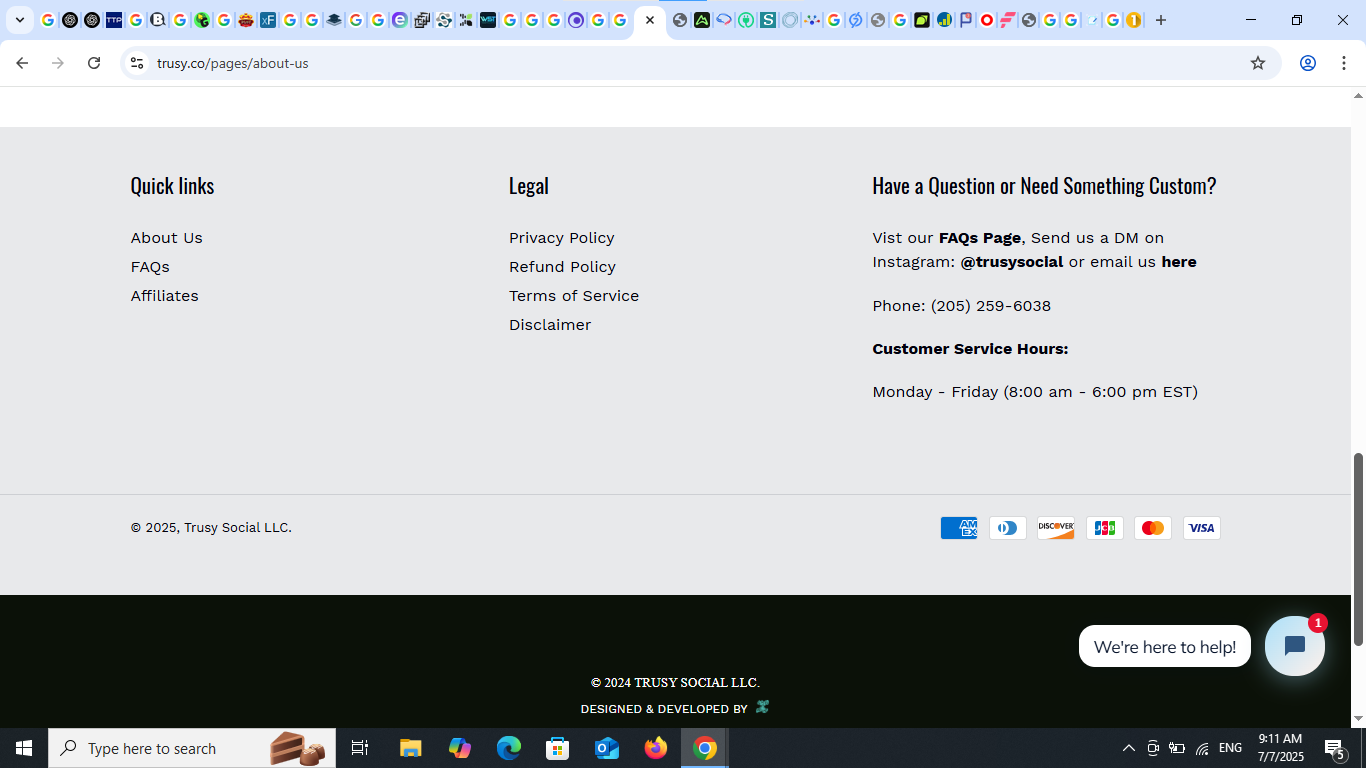Image resolution: width=1366 pixels, height=768 pixels.
Task: Open the Windows Start menu
Action: point(24,748)
